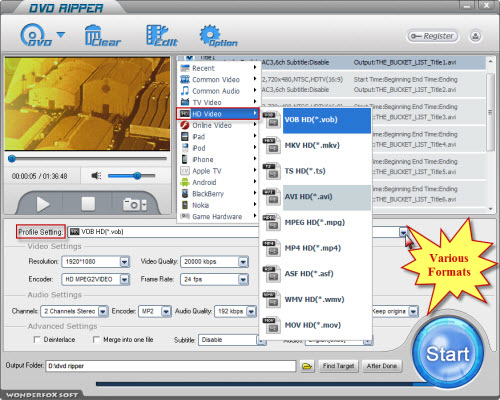This screenshot has width=500, height=400.
Task: Take a snapshot with camera icon
Action: coord(132,204)
